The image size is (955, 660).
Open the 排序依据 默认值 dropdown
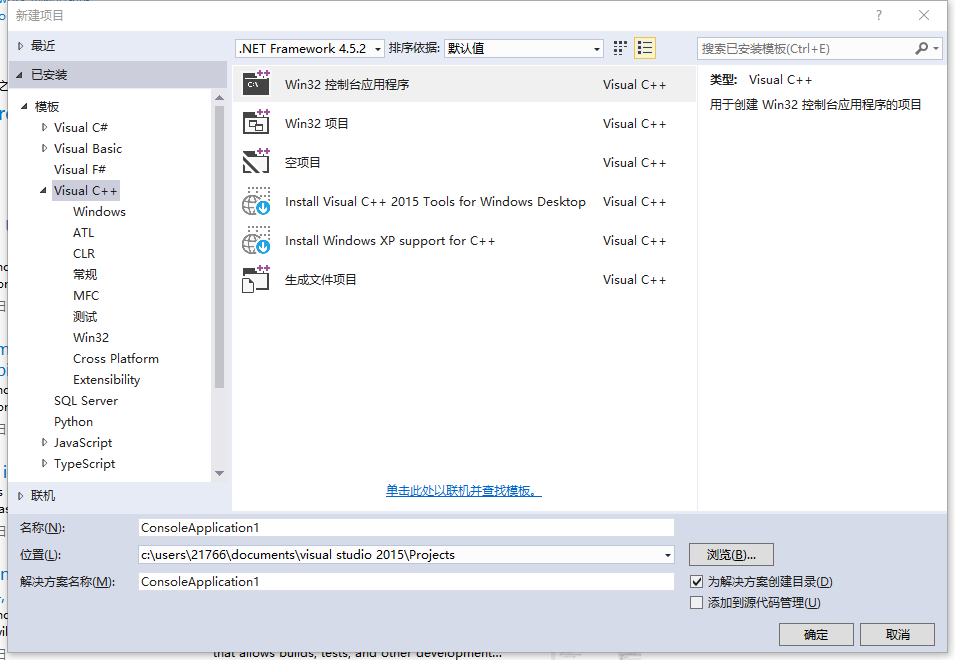coord(524,49)
